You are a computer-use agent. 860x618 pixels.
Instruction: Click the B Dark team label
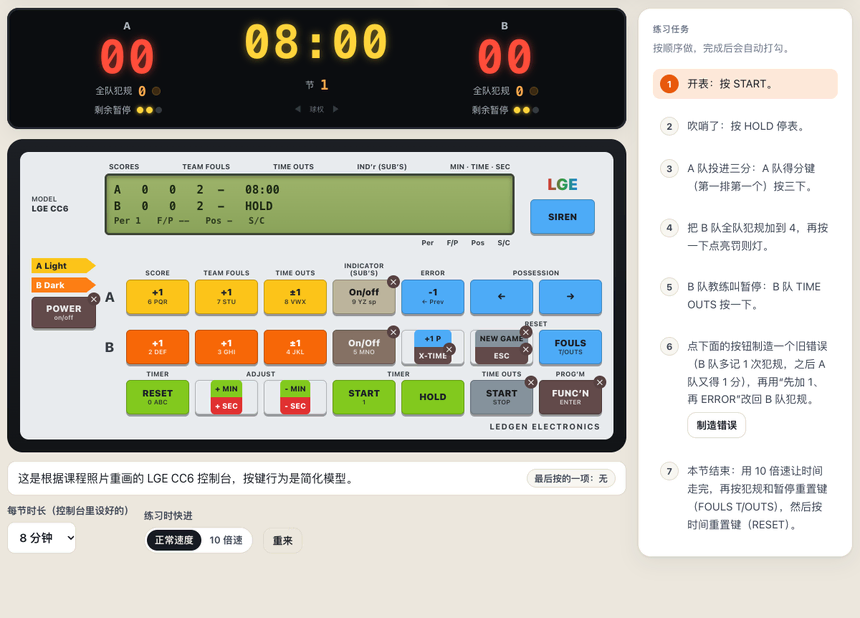63,285
